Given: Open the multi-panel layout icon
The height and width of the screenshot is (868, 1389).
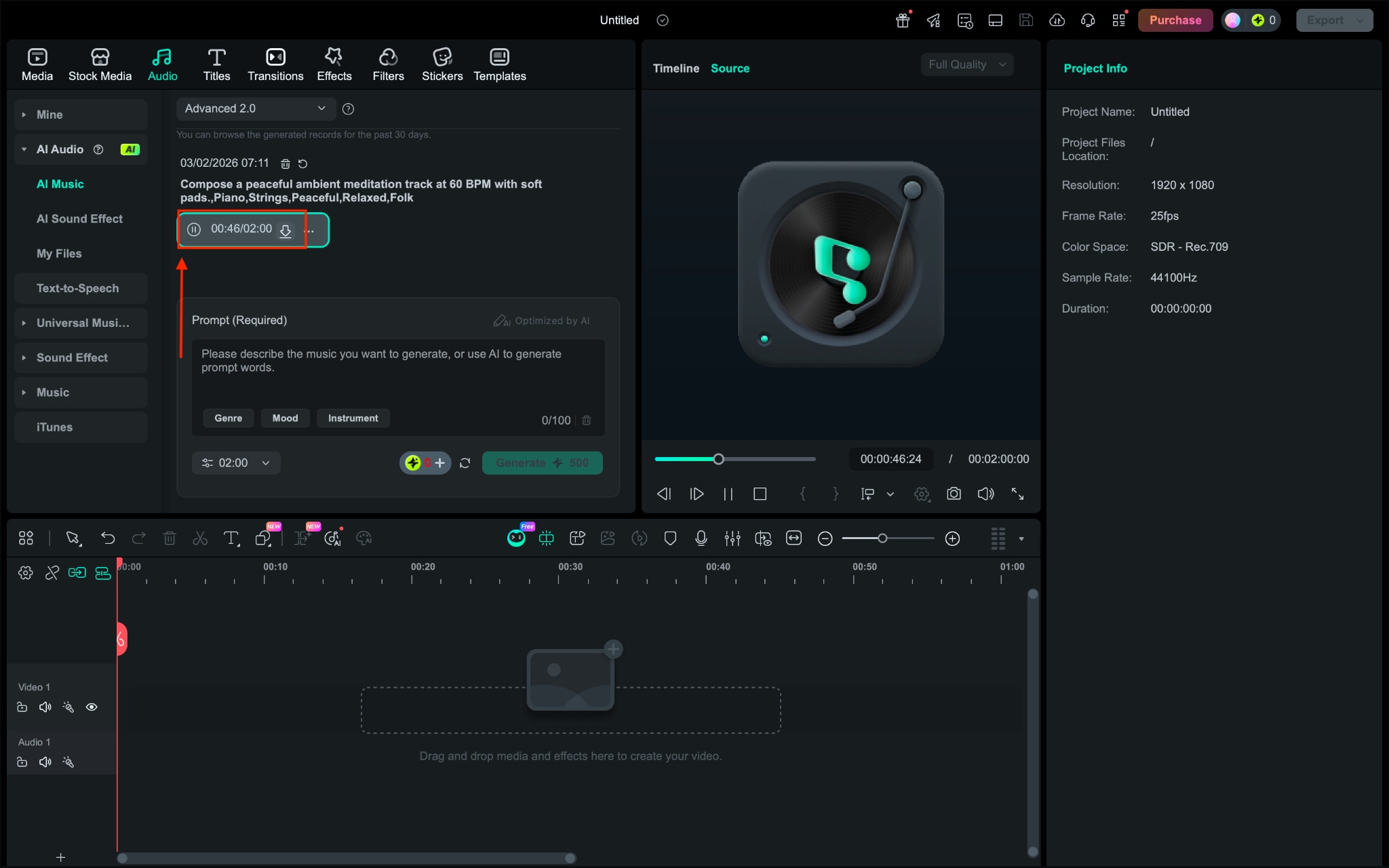Looking at the screenshot, I should click(x=26, y=538).
